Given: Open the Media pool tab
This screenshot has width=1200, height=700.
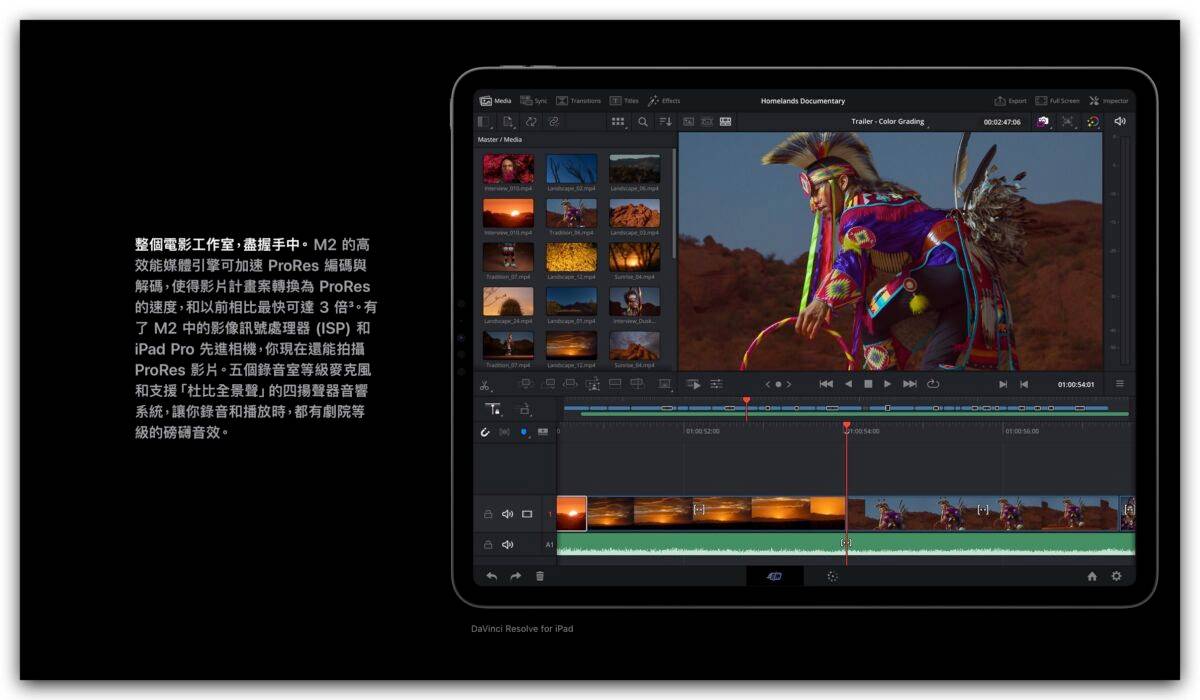Looking at the screenshot, I should click(496, 101).
